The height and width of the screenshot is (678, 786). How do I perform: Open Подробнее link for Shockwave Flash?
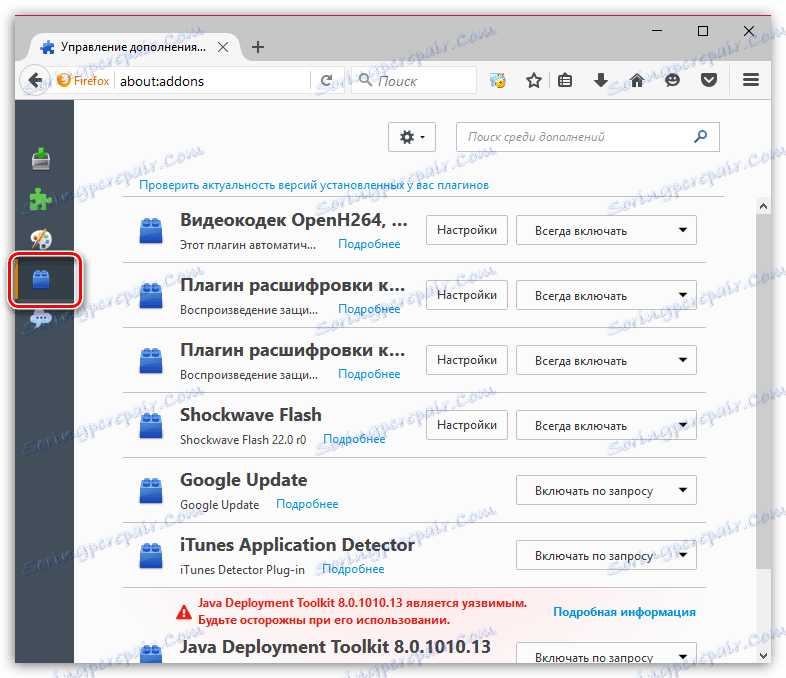point(354,439)
